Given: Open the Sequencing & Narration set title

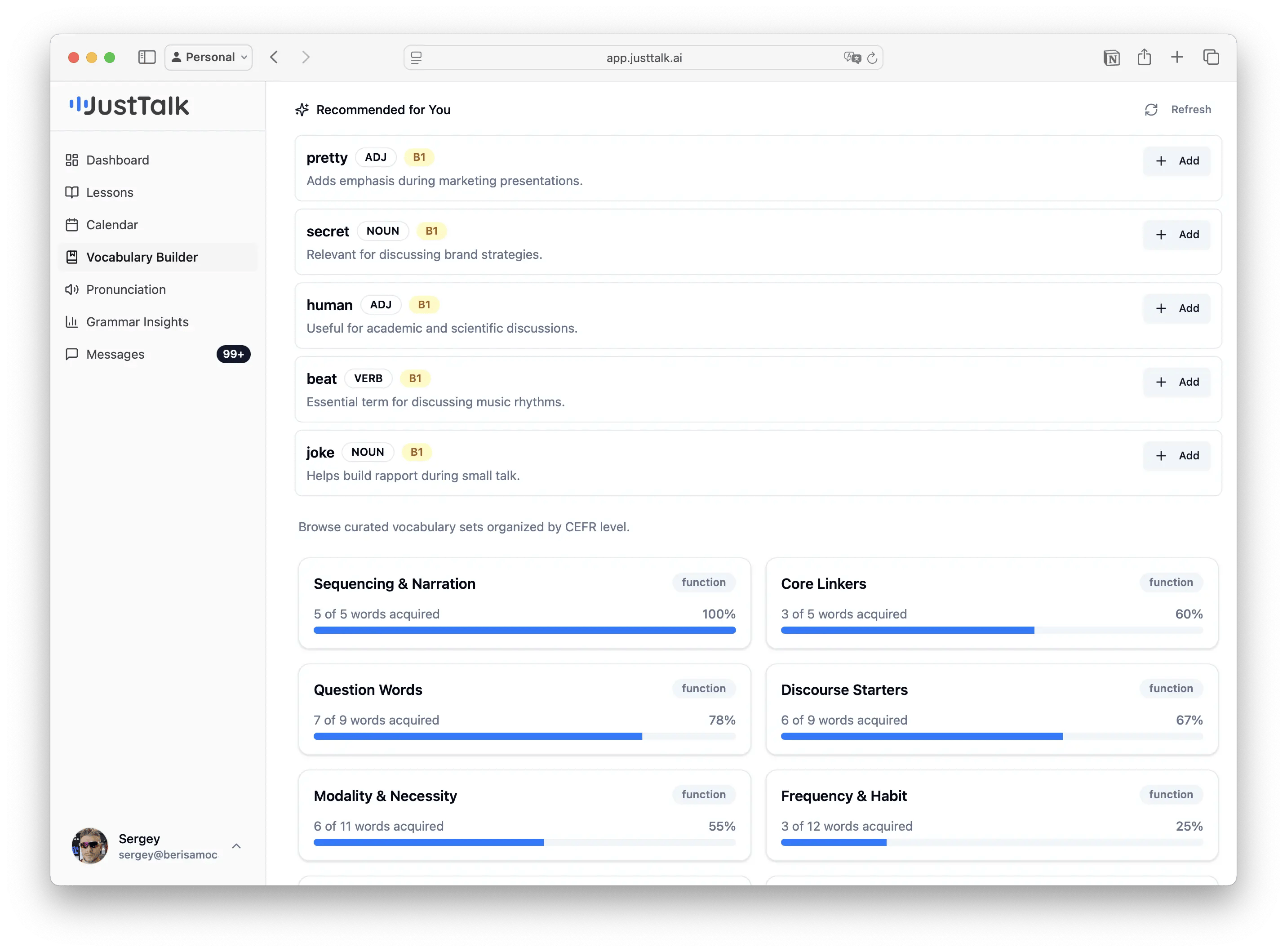Looking at the screenshot, I should click(395, 584).
